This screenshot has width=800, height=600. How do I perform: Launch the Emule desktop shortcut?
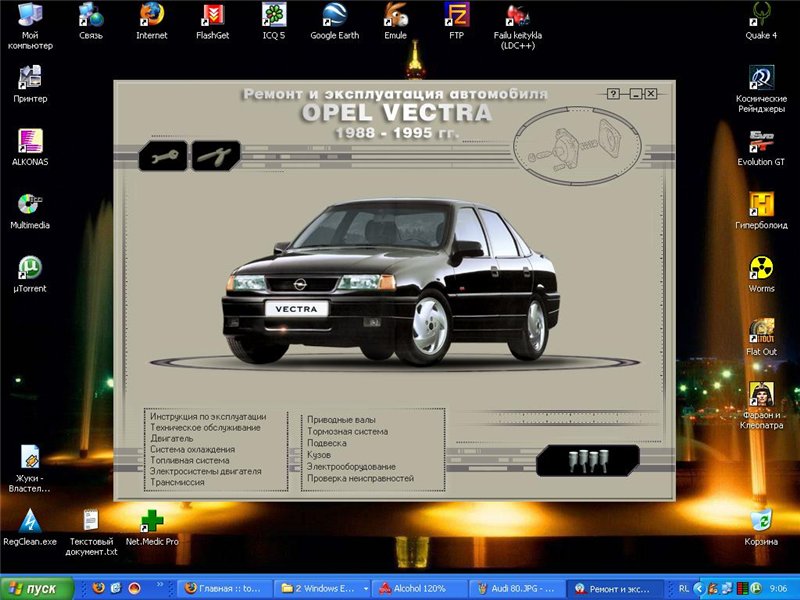395,21
